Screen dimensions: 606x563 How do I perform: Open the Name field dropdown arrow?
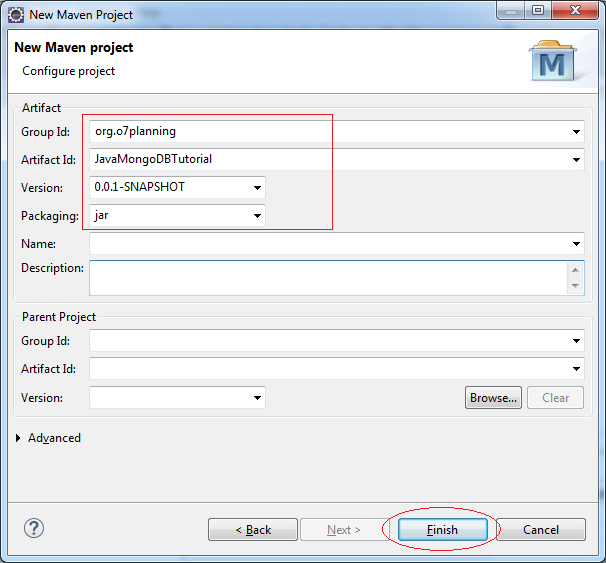(x=576, y=244)
